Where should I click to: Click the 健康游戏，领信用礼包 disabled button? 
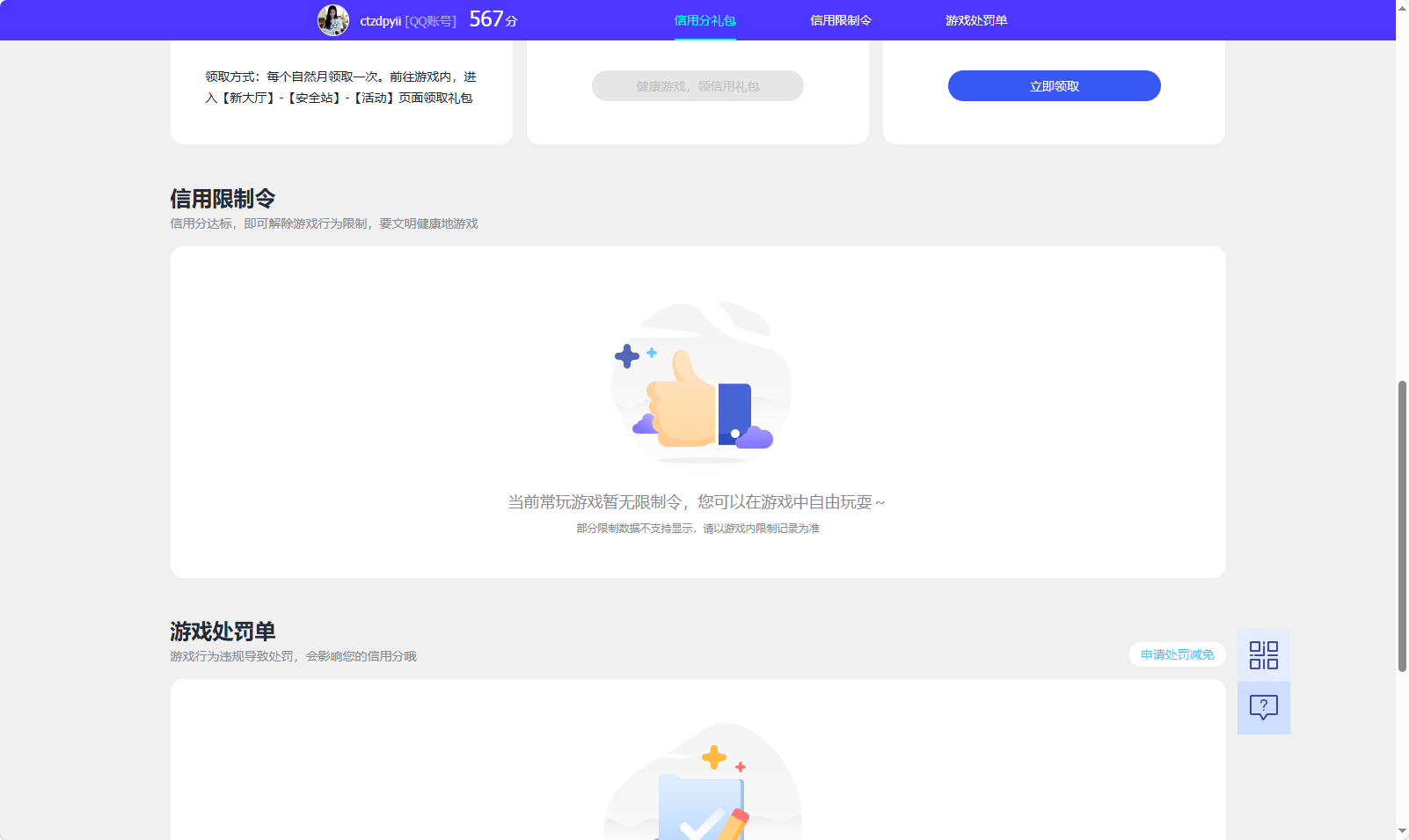pyautogui.click(x=697, y=86)
